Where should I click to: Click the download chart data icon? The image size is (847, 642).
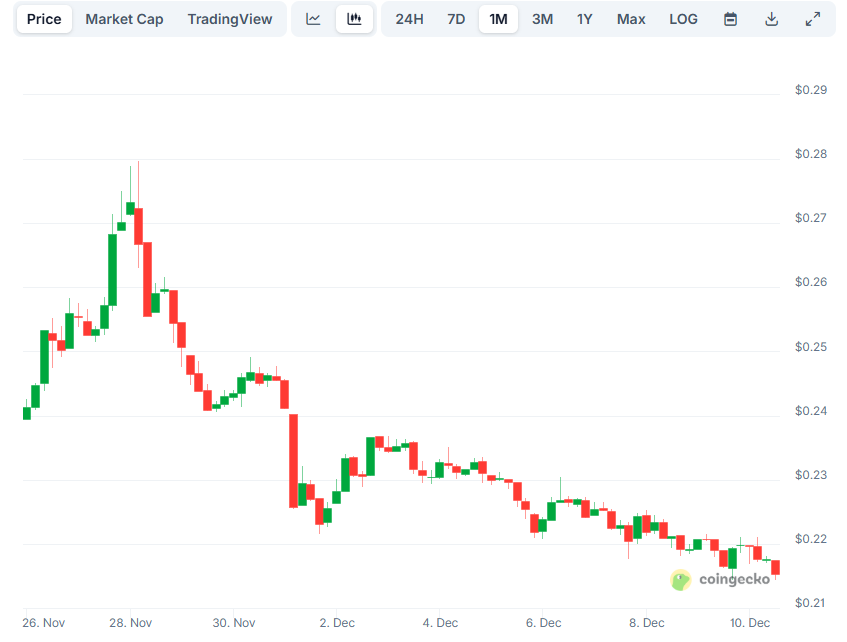(x=771, y=19)
